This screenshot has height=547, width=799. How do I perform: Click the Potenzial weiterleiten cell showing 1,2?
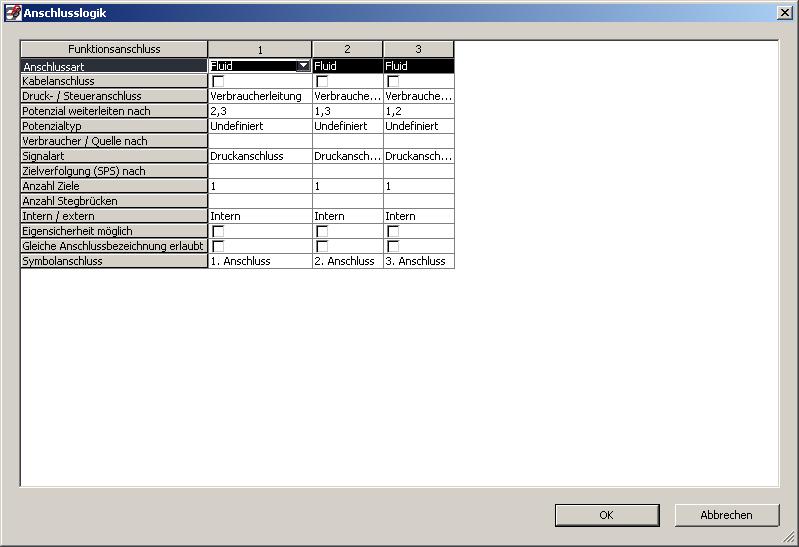tap(418, 111)
